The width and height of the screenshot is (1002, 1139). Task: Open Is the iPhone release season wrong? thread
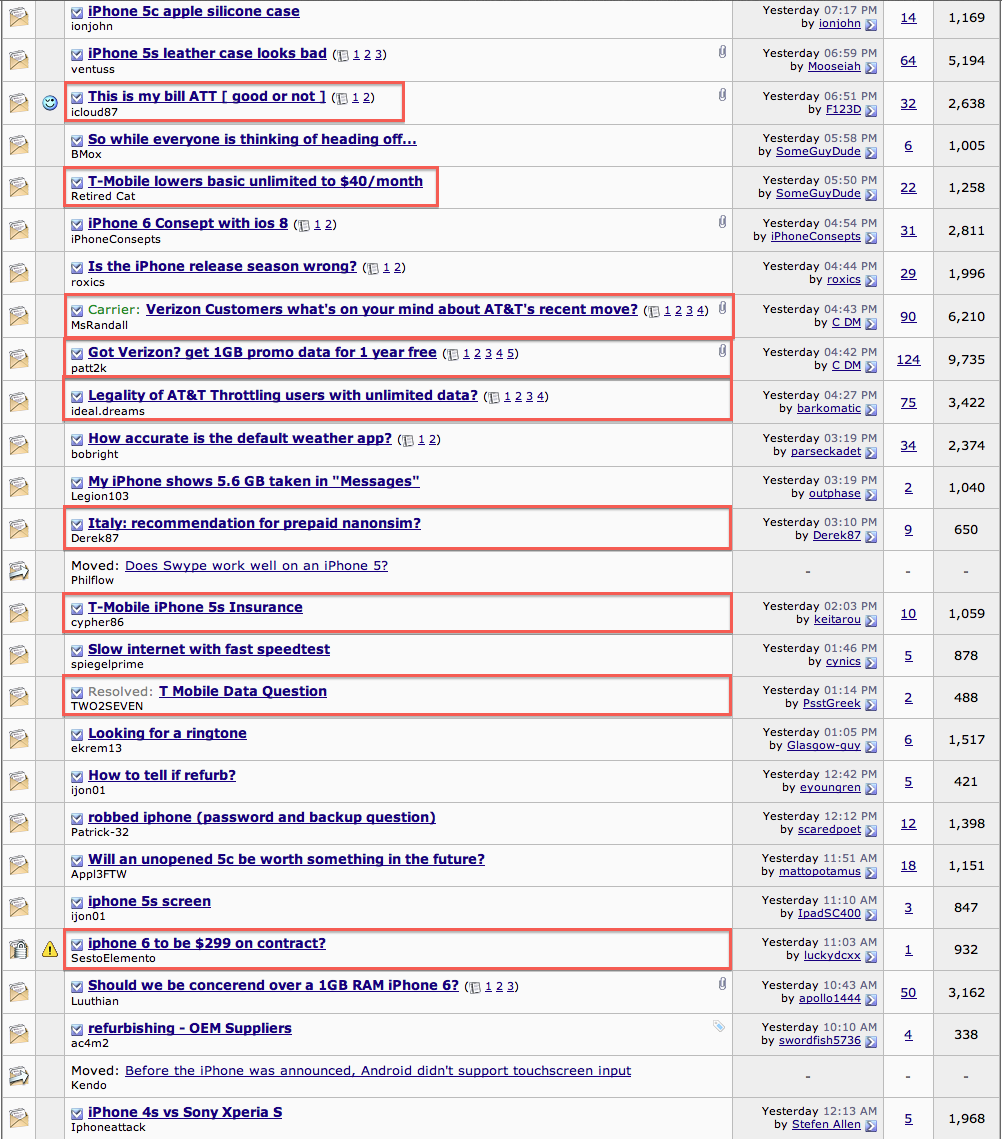coord(222,266)
